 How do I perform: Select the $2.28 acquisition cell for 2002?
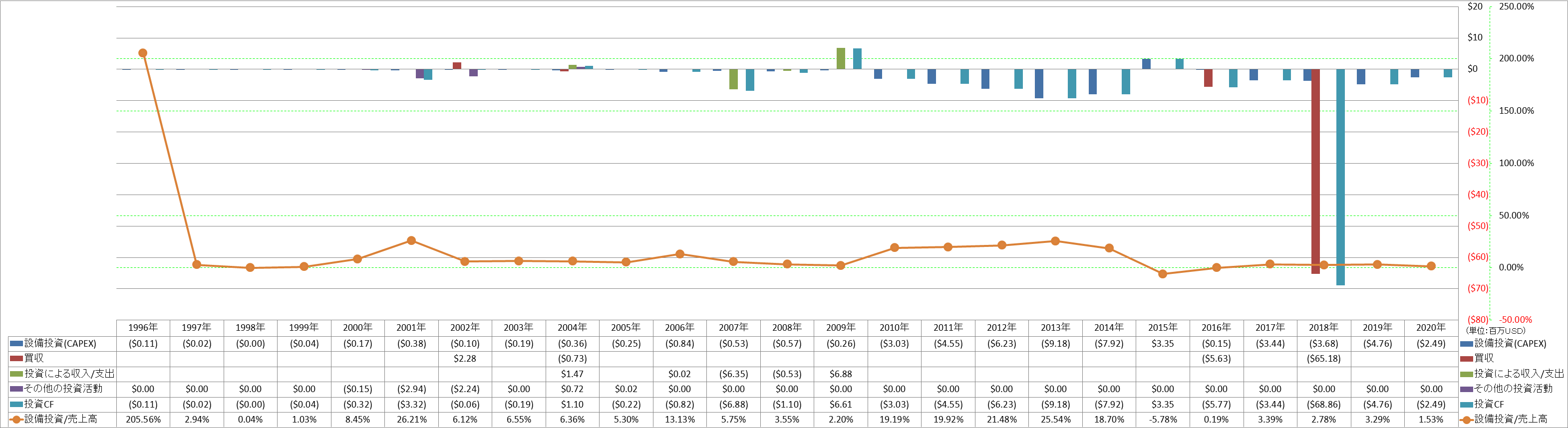(465, 359)
